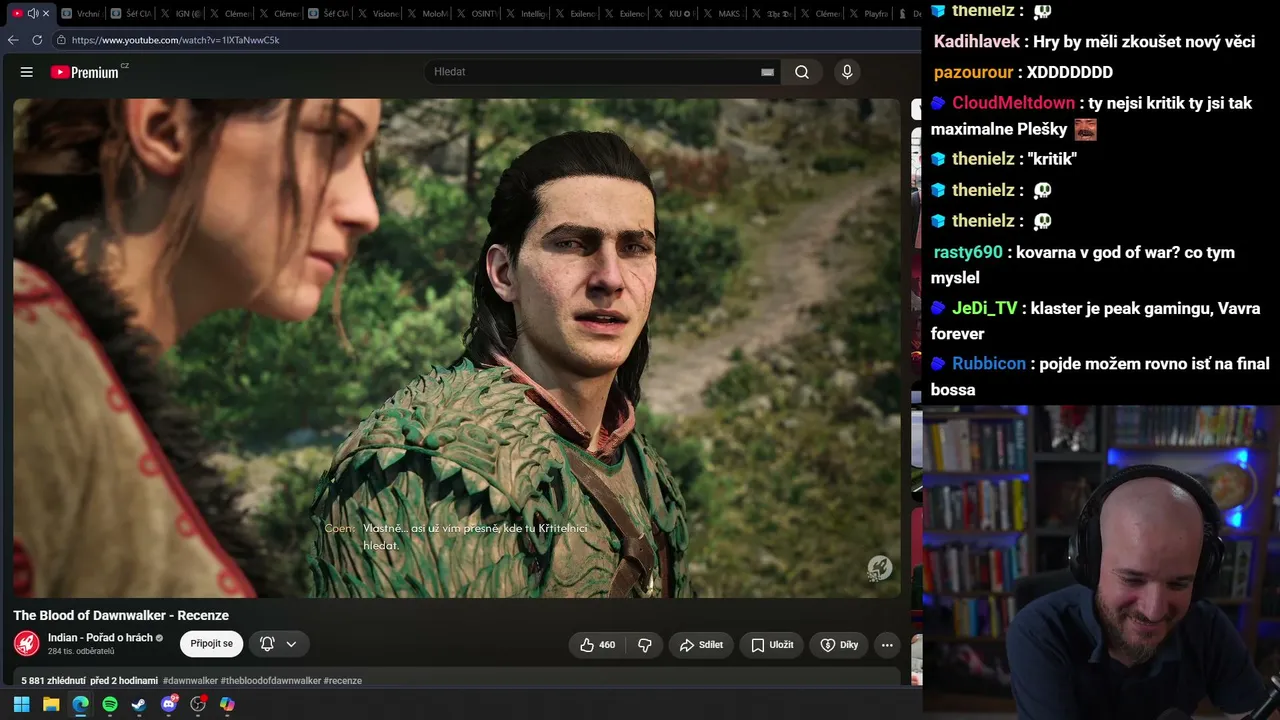Click view count 5 881 zhlédnutí
This screenshot has height=720, width=1280.
point(52,681)
